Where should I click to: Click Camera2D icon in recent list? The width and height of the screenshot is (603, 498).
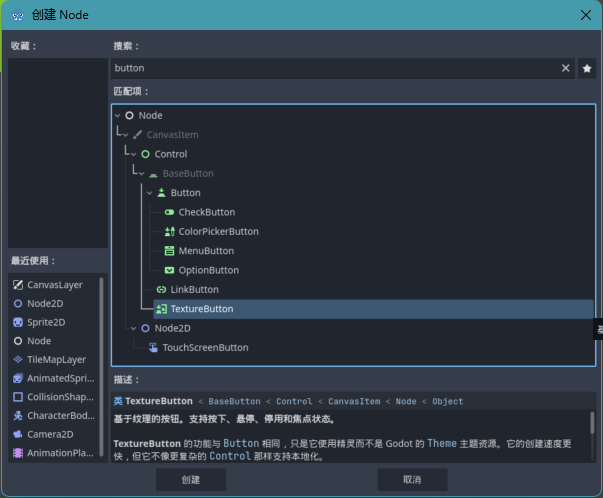(18, 434)
